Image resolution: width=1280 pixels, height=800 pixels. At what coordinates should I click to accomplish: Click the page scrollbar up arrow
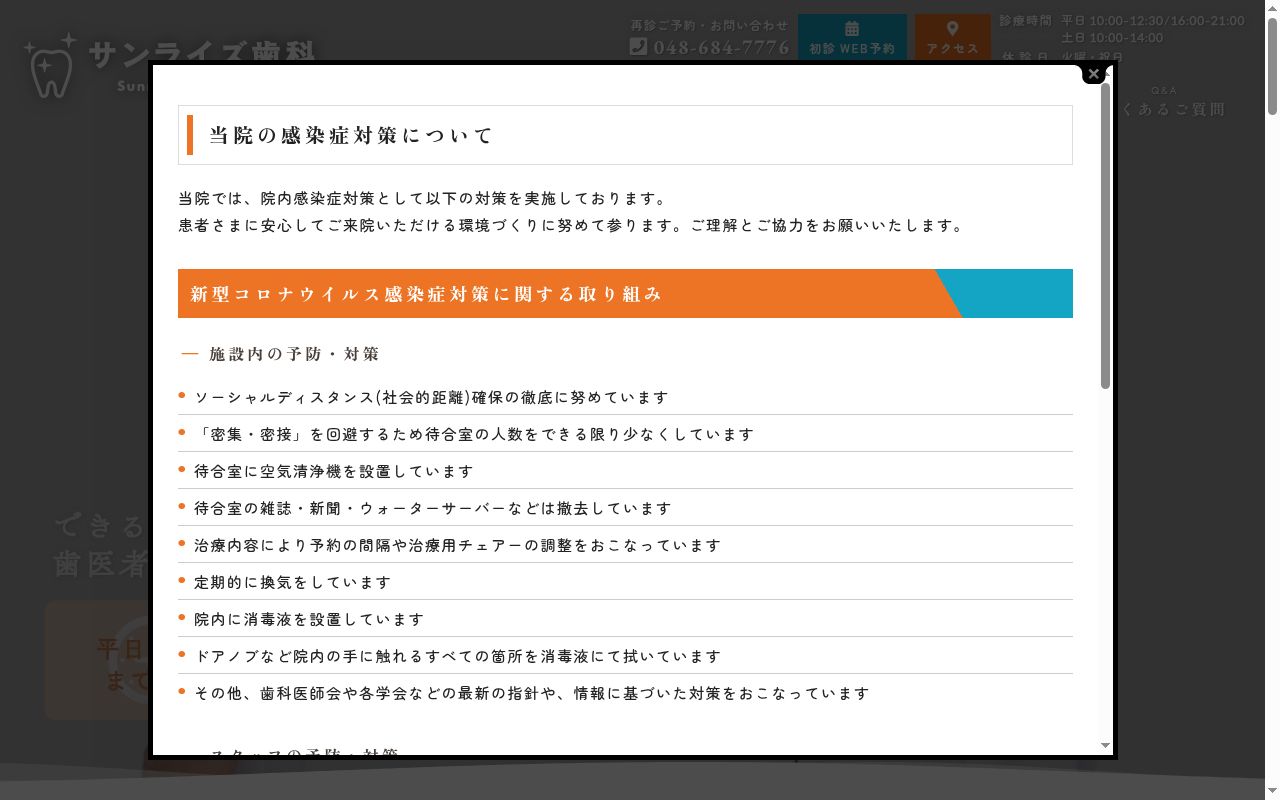point(1272,7)
